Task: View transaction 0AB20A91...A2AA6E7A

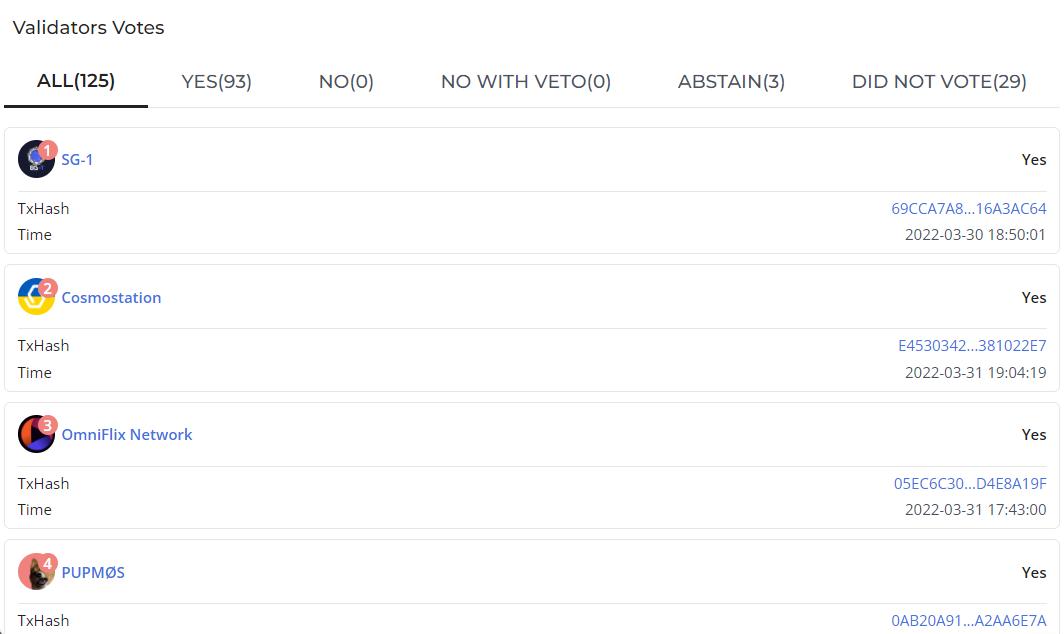Action: pyautogui.click(x=968, y=621)
